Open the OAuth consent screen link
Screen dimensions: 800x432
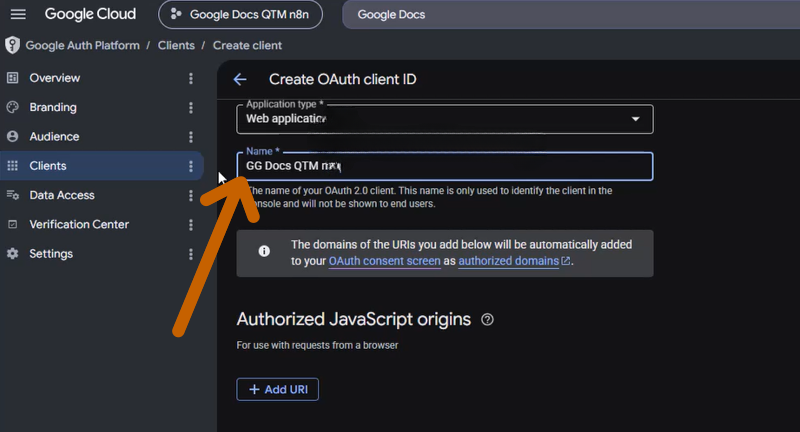[x=384, y=261]
